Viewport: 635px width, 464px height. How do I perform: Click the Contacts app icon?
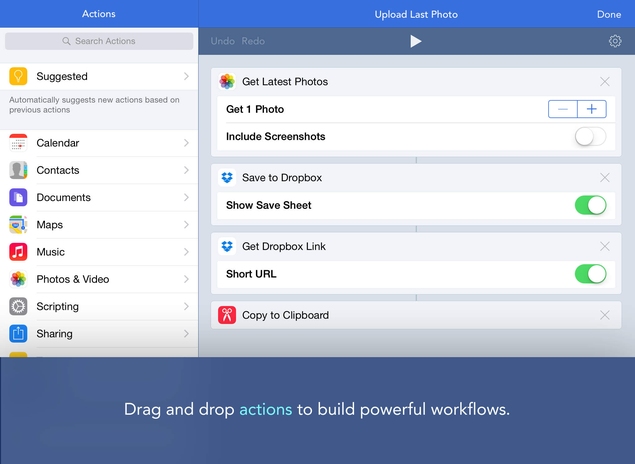tap(18, 170)
